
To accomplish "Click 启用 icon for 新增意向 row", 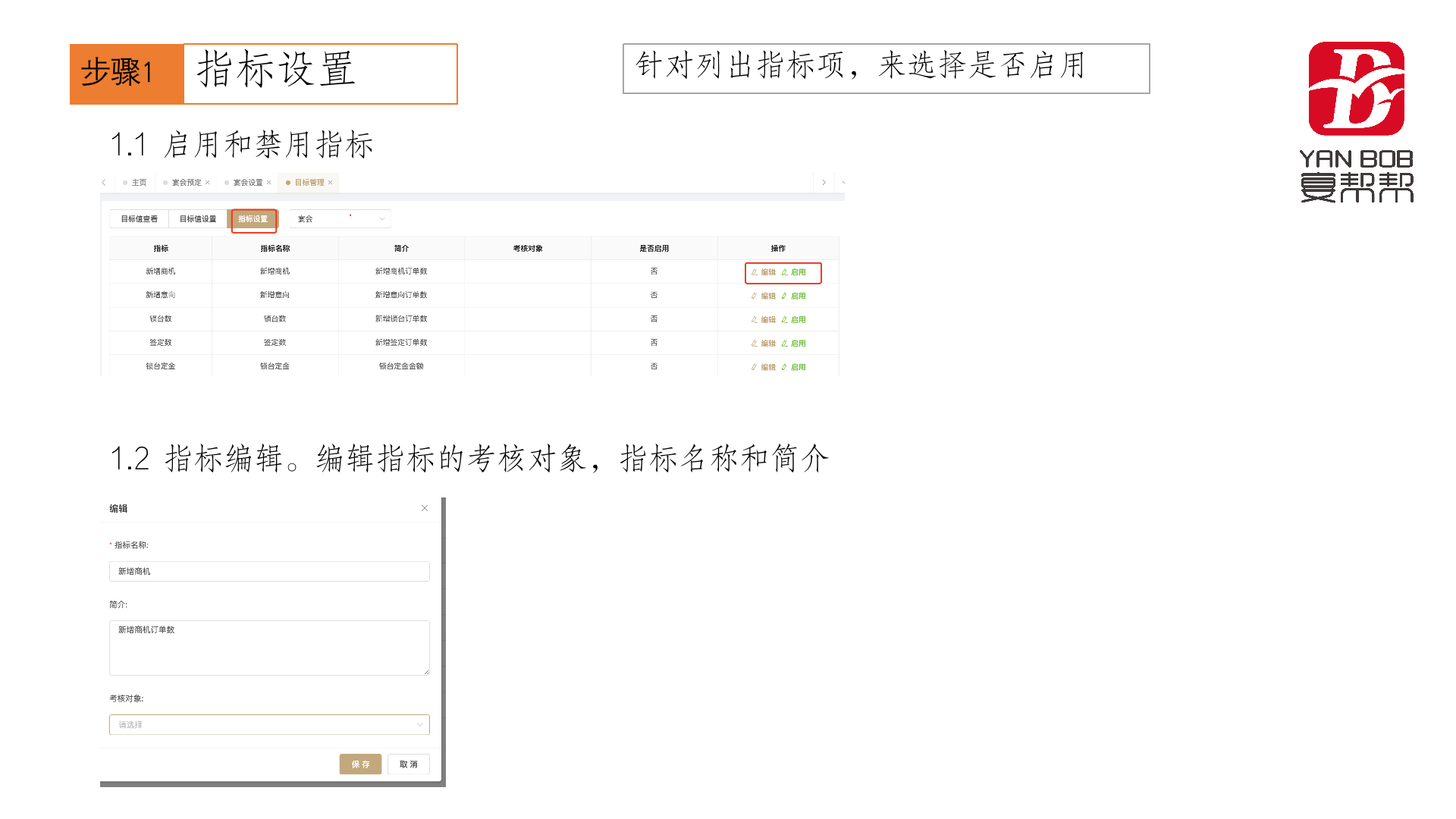I will point(784,296).
